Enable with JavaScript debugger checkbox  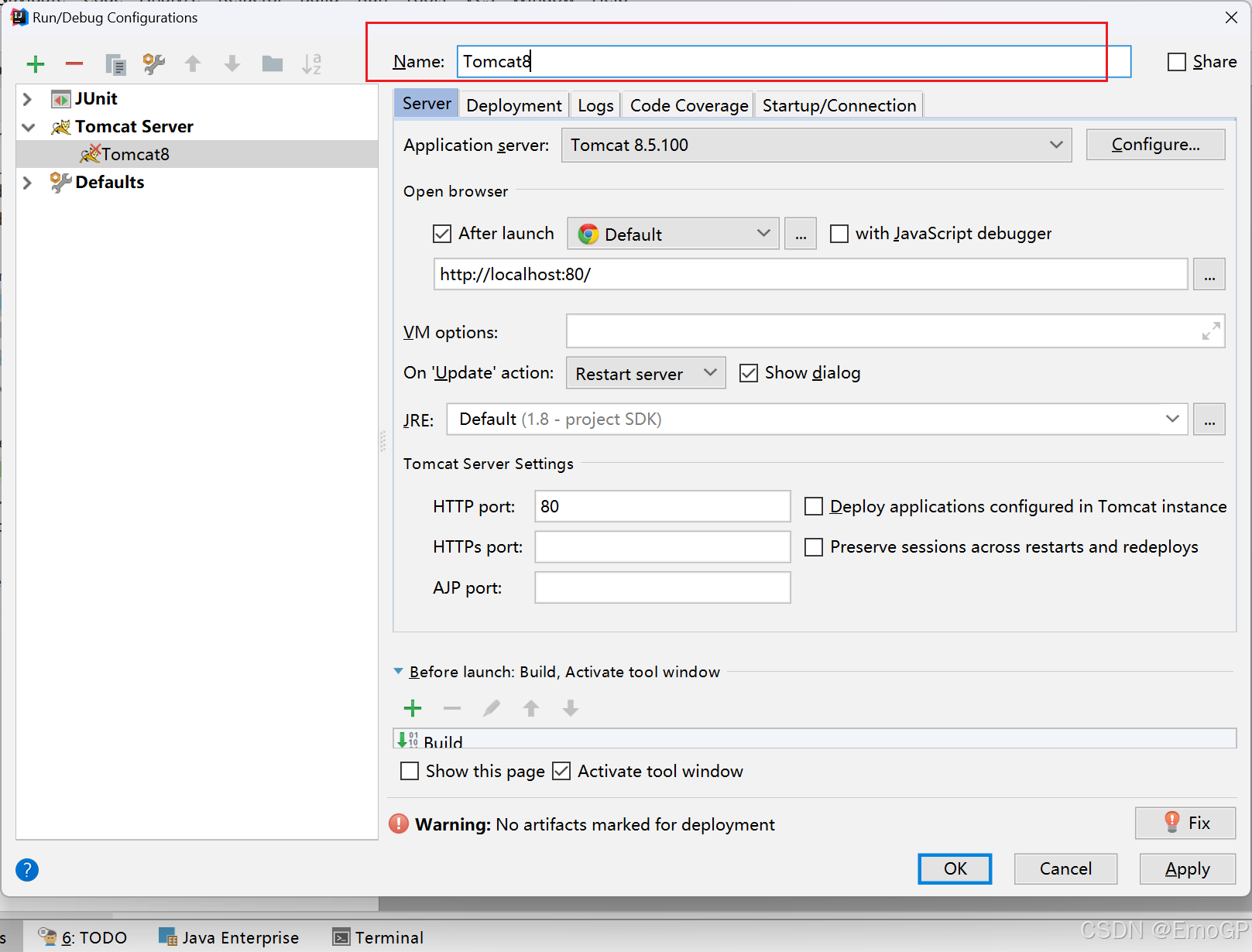click(x=839, y=234)
